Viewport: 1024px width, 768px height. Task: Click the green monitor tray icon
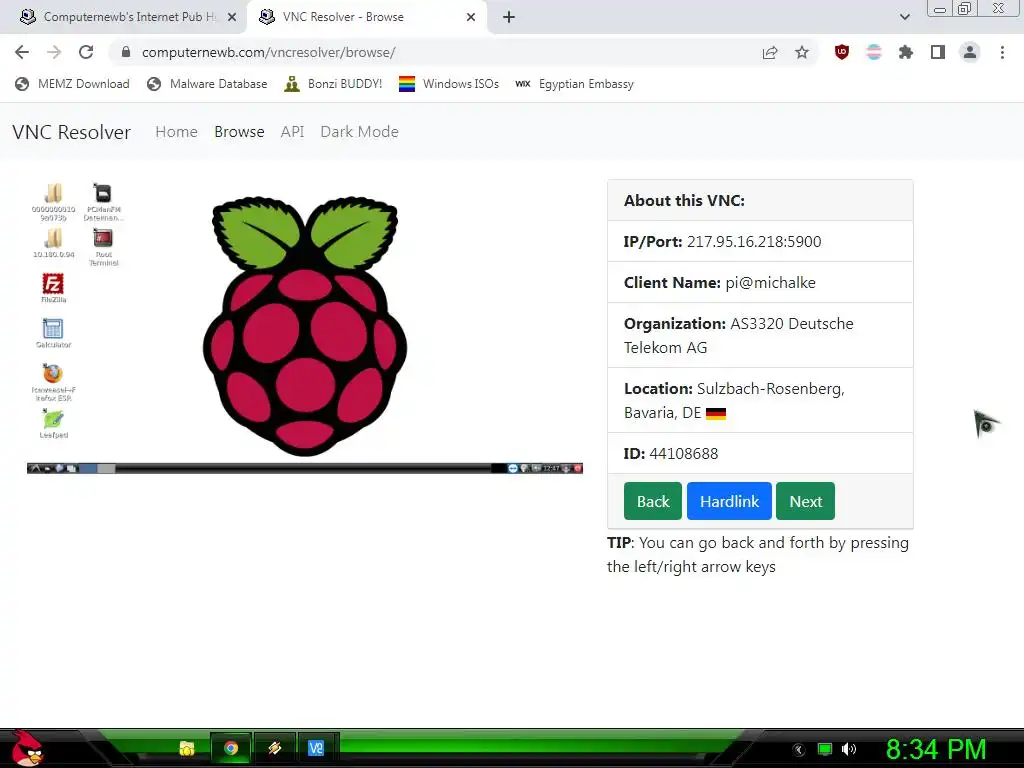[x=825, y=750]
